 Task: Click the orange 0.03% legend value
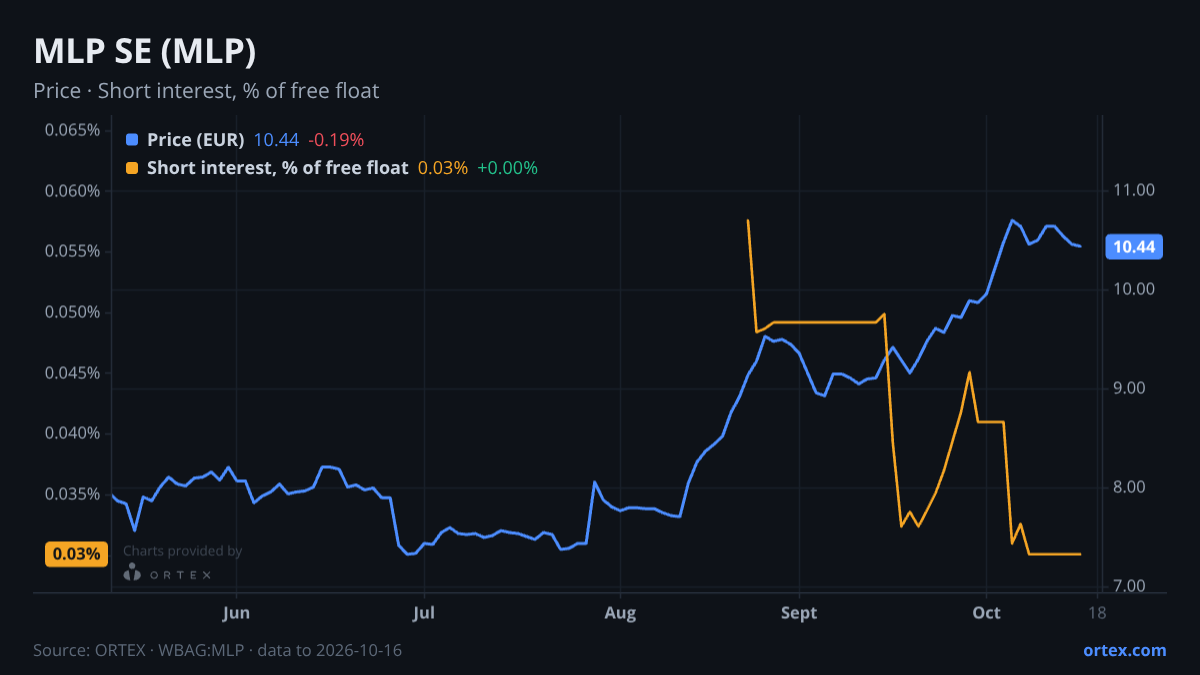pyautogui.click(x=442, y=168)
